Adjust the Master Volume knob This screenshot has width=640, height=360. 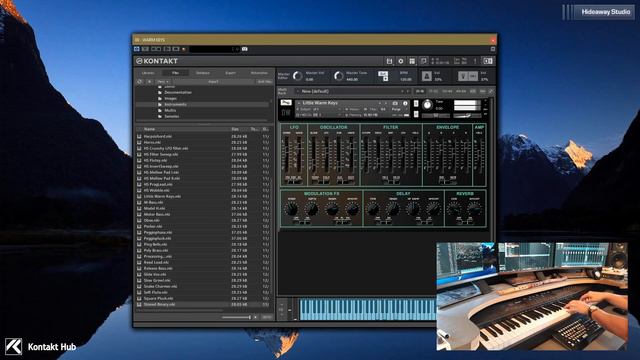click(298, 76)
